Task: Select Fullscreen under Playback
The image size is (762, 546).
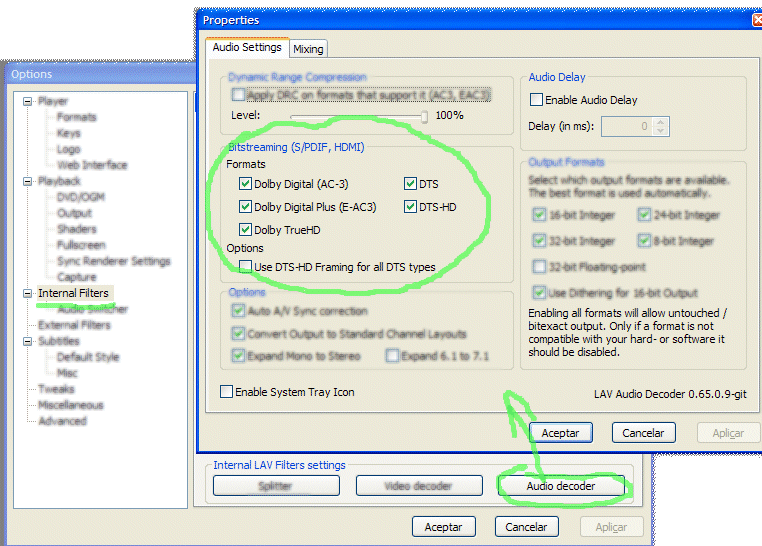Action: (81, 245)
